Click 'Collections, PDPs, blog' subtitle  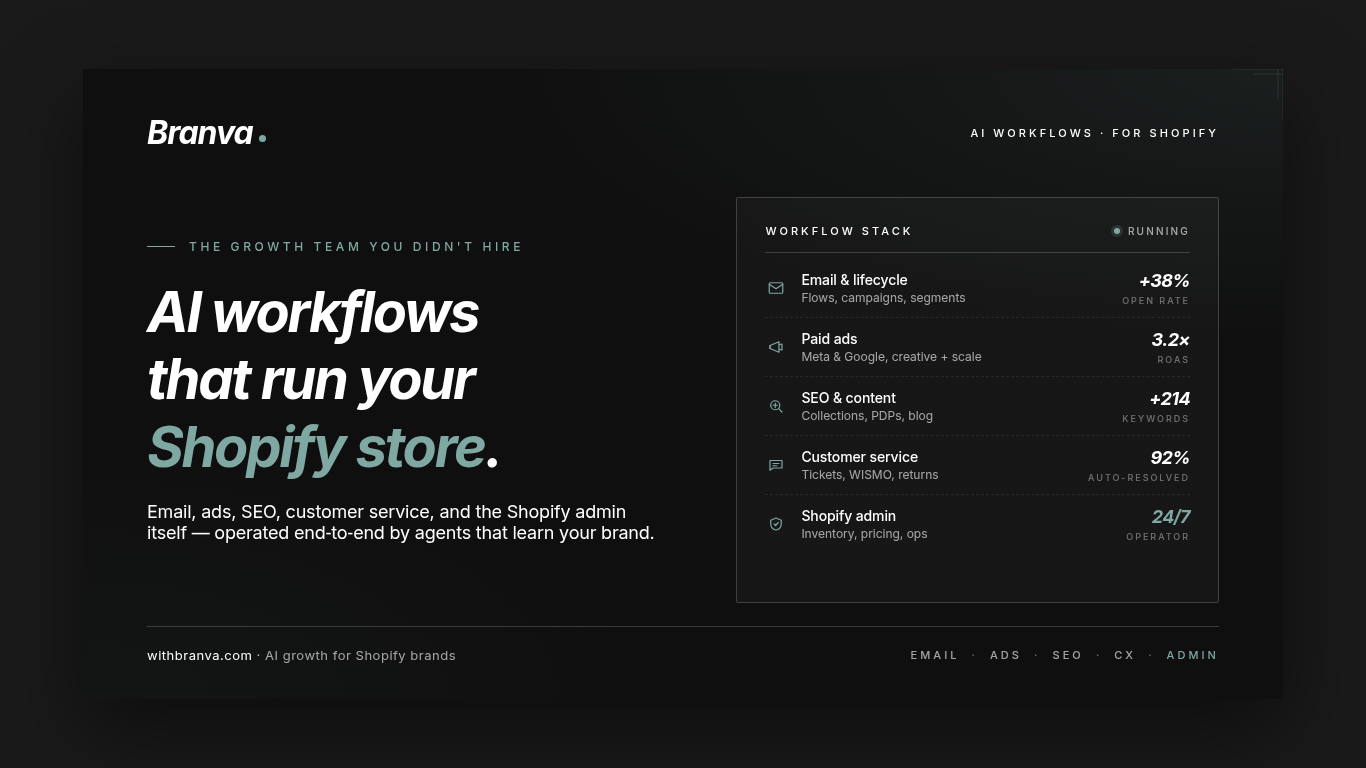point(867,416)
